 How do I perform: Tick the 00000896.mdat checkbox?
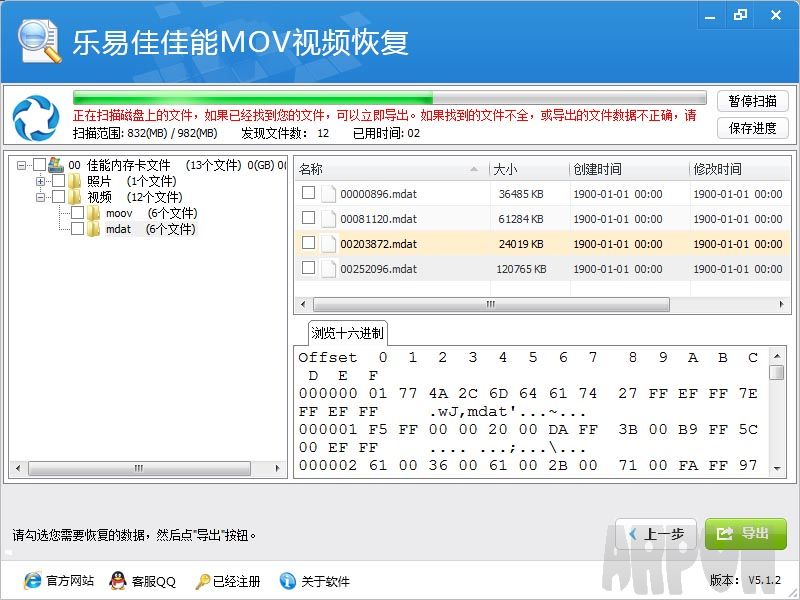tap(309, 193)
